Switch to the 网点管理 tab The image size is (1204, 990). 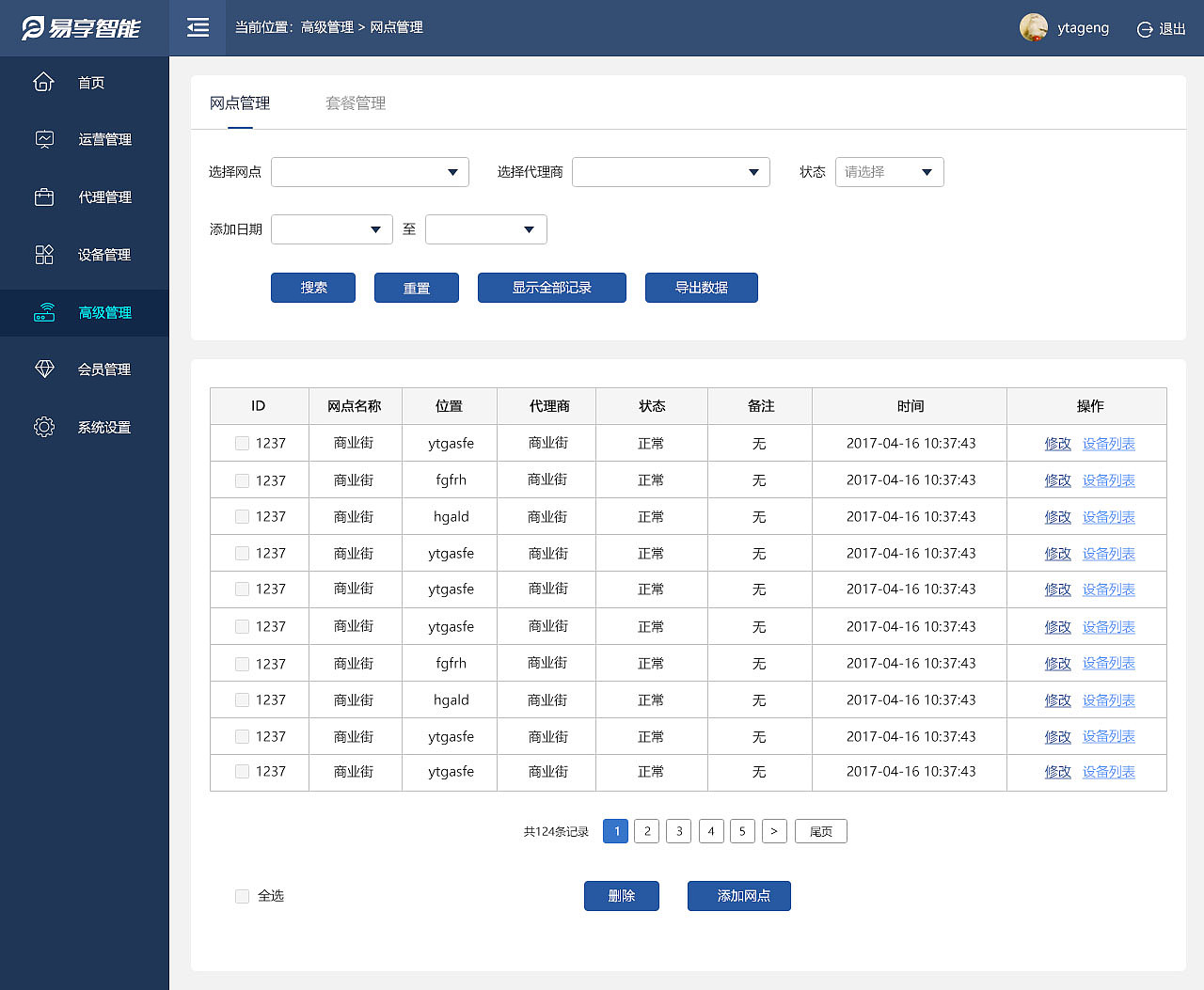tap(240, 103)
